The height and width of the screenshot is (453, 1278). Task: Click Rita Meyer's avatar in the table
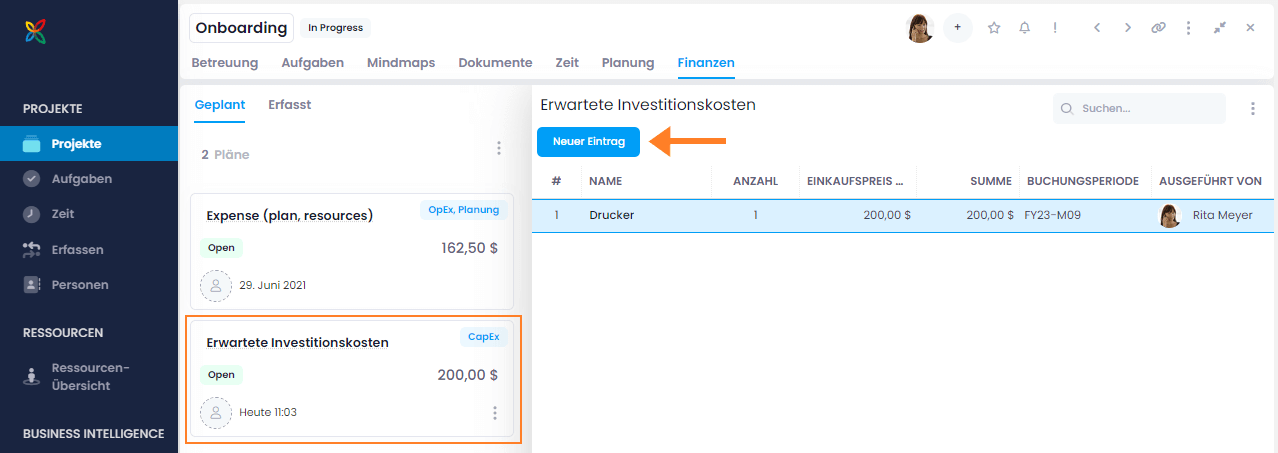pyautogui.click(x=1170, y=215)
